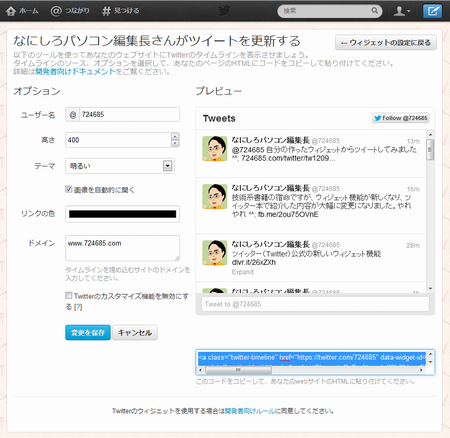Toggle the auto-expand images checkbox
Screen dimensions: 450x438
pyautogui.click(x=69, y=189)
